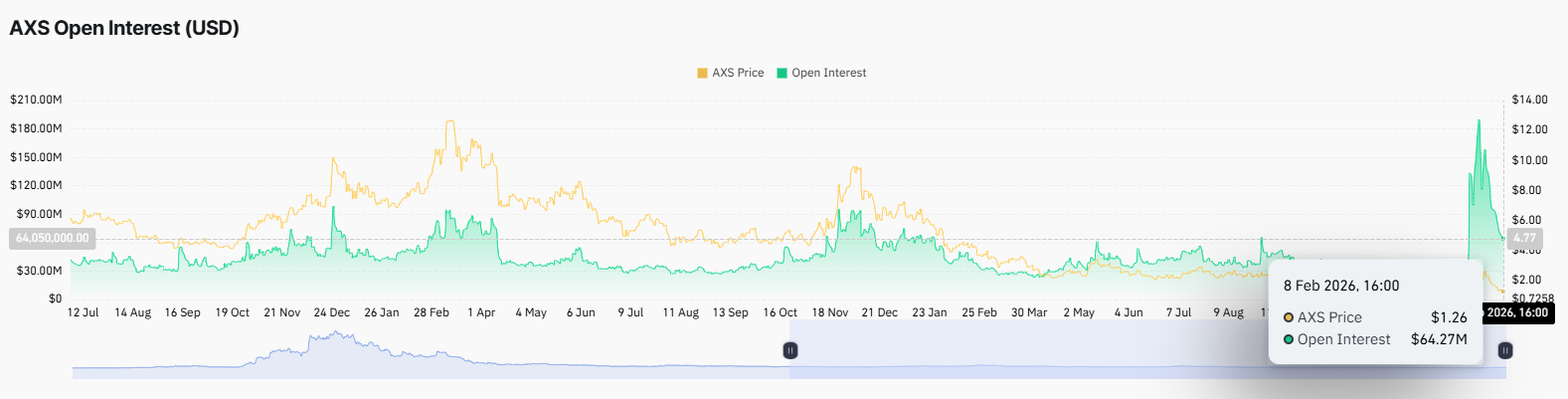Click the 13 Sep date label
Image resolution: width=1568 pixels, height=399 pixels.
coord(730,312)
